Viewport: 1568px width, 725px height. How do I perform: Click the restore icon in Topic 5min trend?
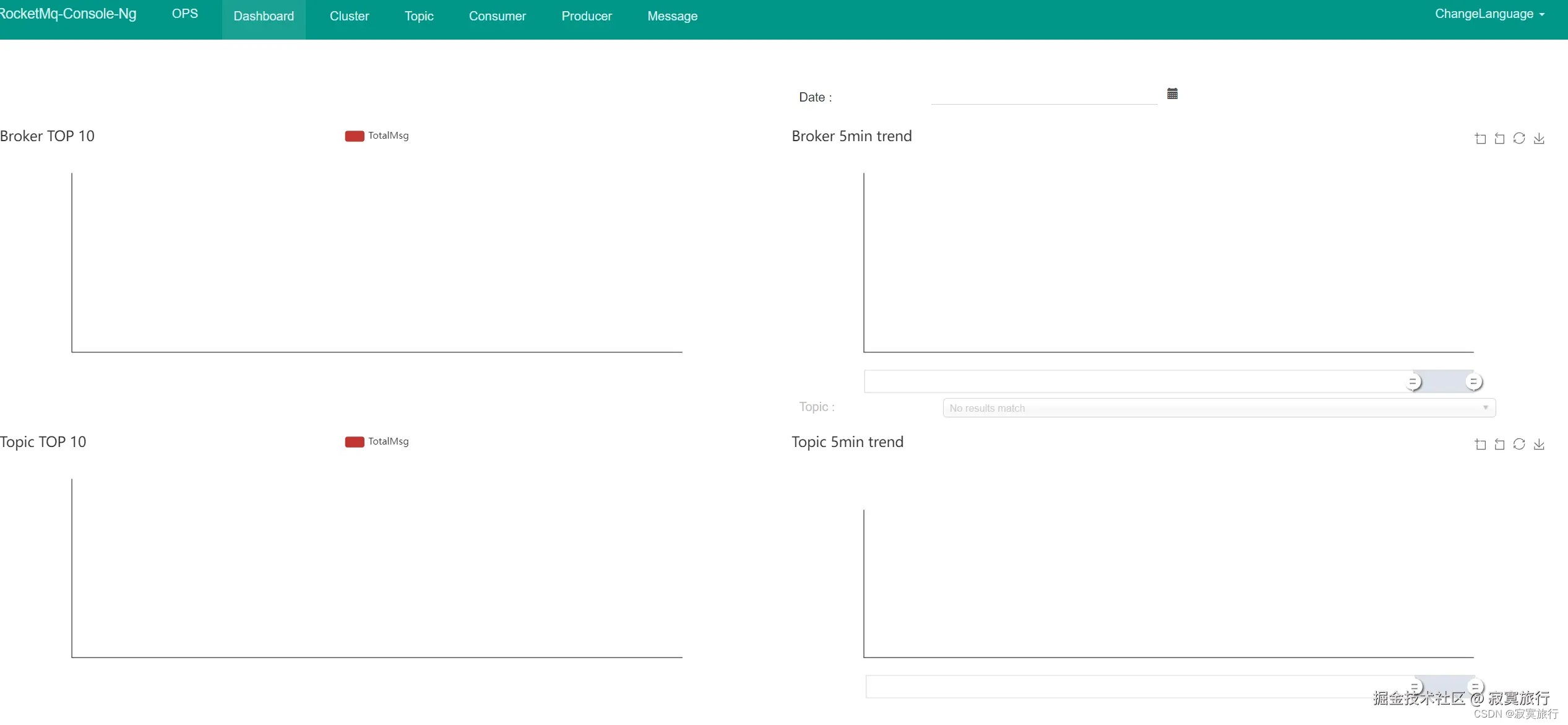[x=1519, y=444]
